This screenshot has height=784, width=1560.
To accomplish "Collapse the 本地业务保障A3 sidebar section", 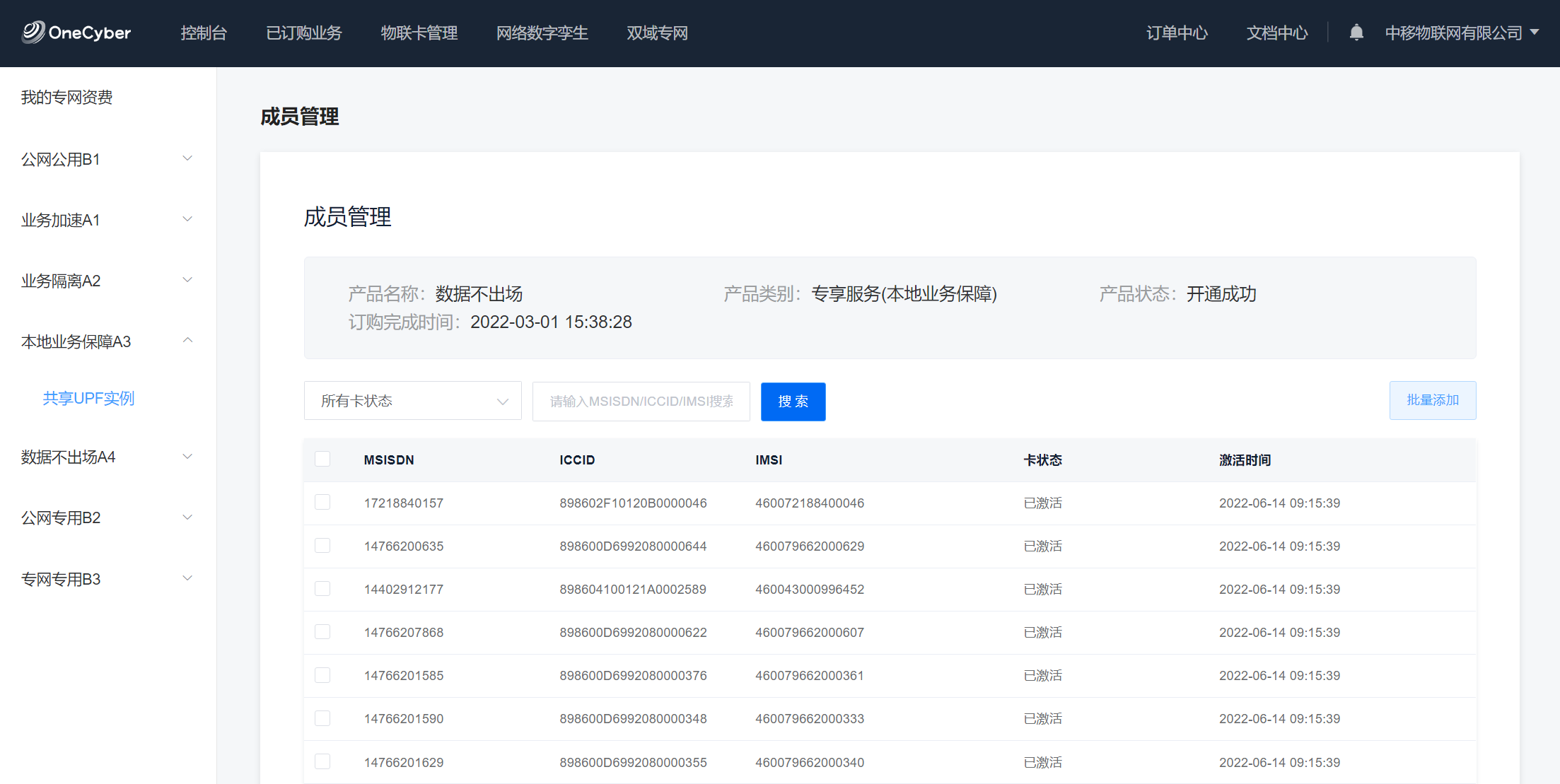I will tap(187, 341).
